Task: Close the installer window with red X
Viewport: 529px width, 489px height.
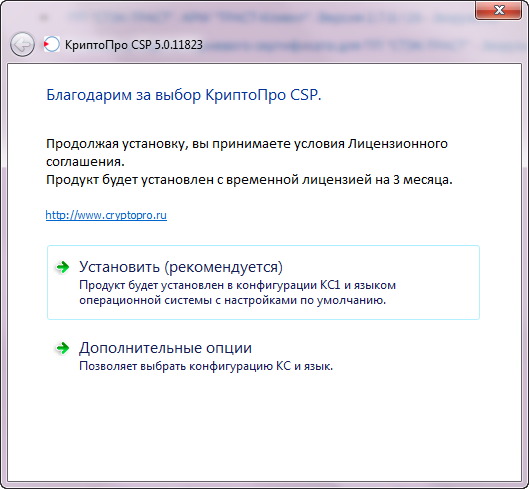Action: pyautogui.click(x=499, y=10)
